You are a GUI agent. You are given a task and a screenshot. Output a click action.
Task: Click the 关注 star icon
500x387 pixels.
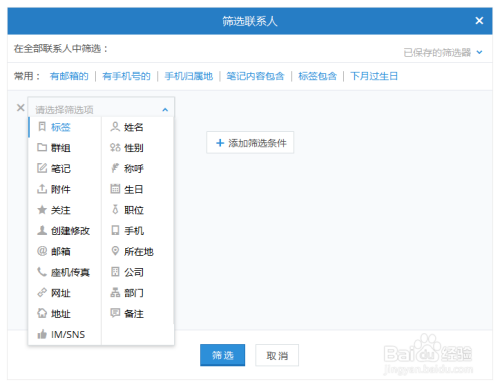click(x=42, y=210)
